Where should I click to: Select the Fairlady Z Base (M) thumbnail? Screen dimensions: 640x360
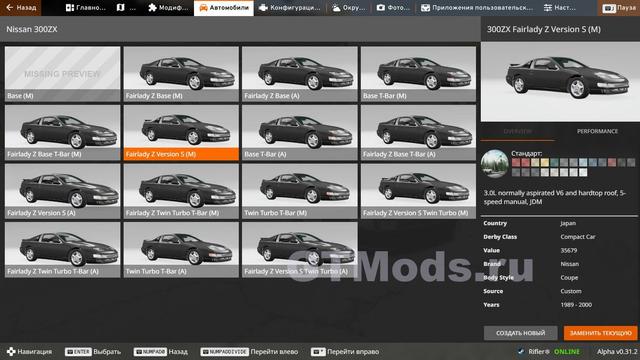[181, 74]
